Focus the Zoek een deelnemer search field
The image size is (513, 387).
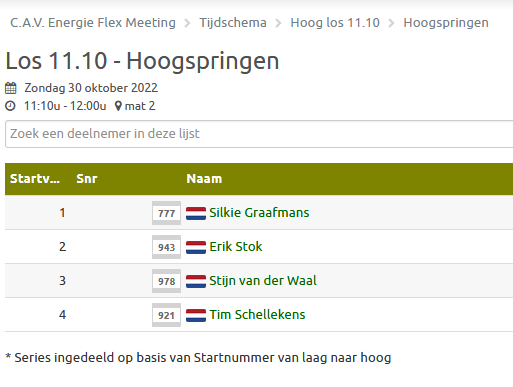259,134
